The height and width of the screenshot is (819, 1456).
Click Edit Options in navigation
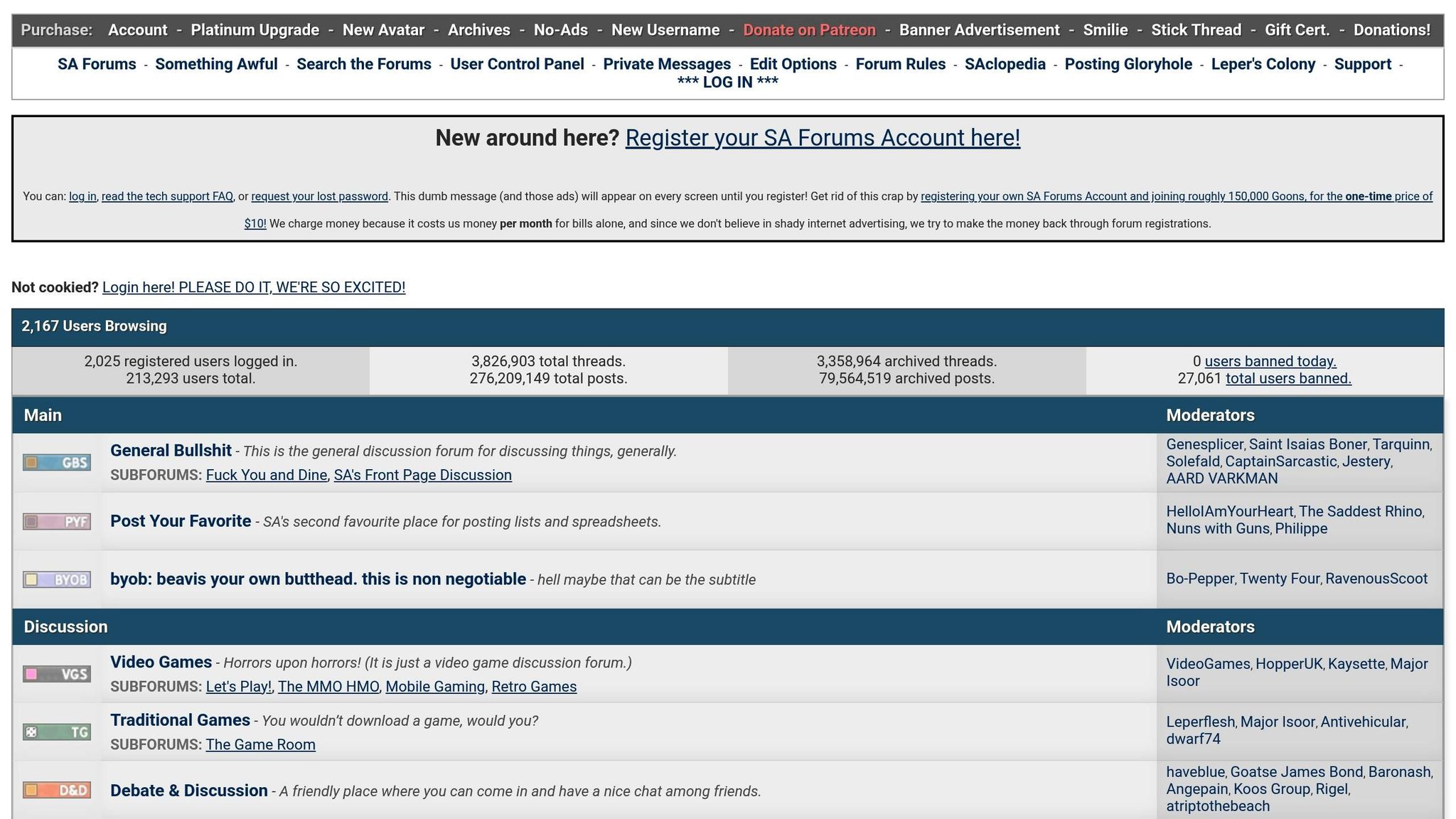pyautogui.click(x=793, y=64)
